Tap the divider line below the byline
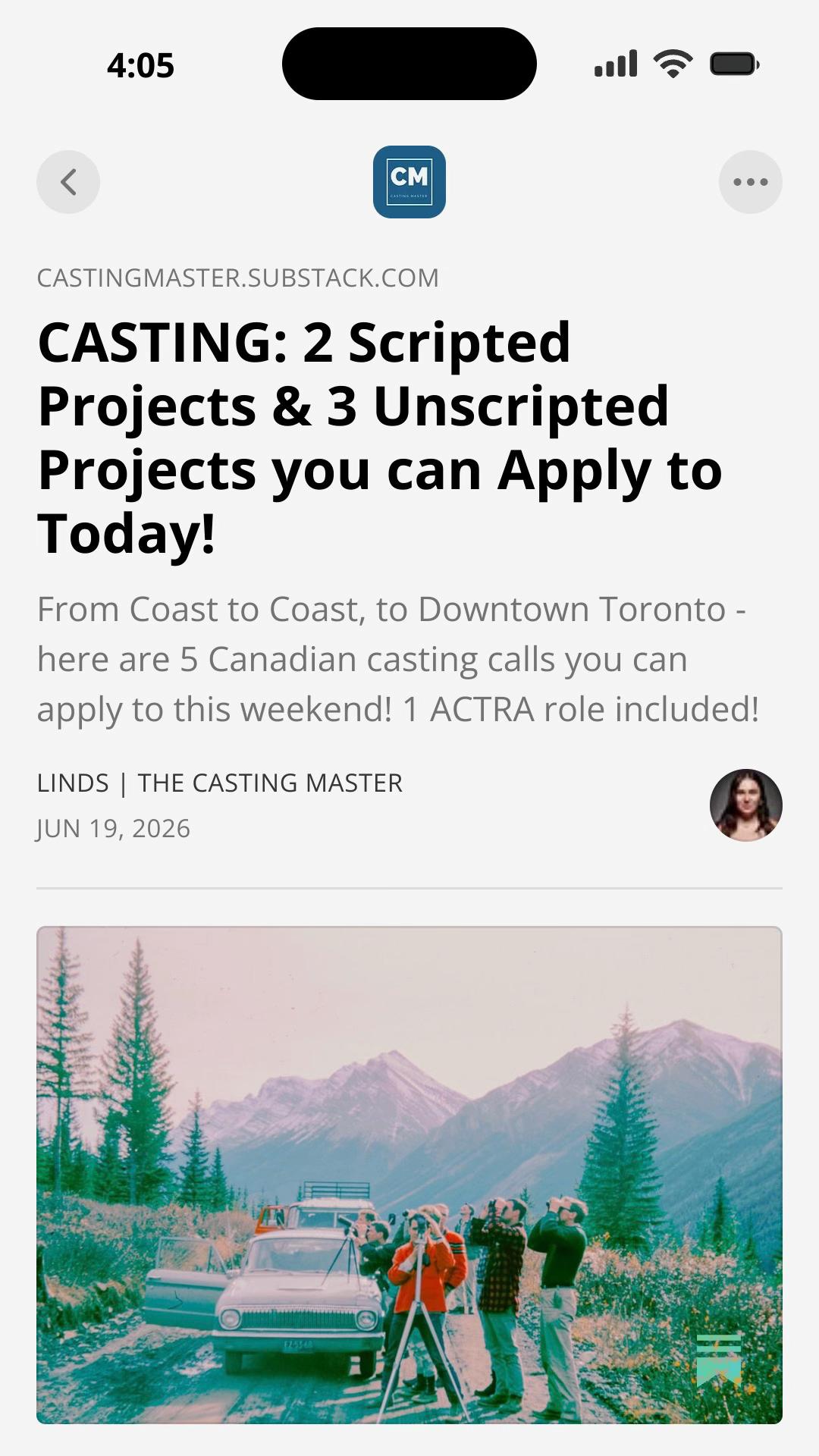The image size is (819, 1456). point(409,888)
